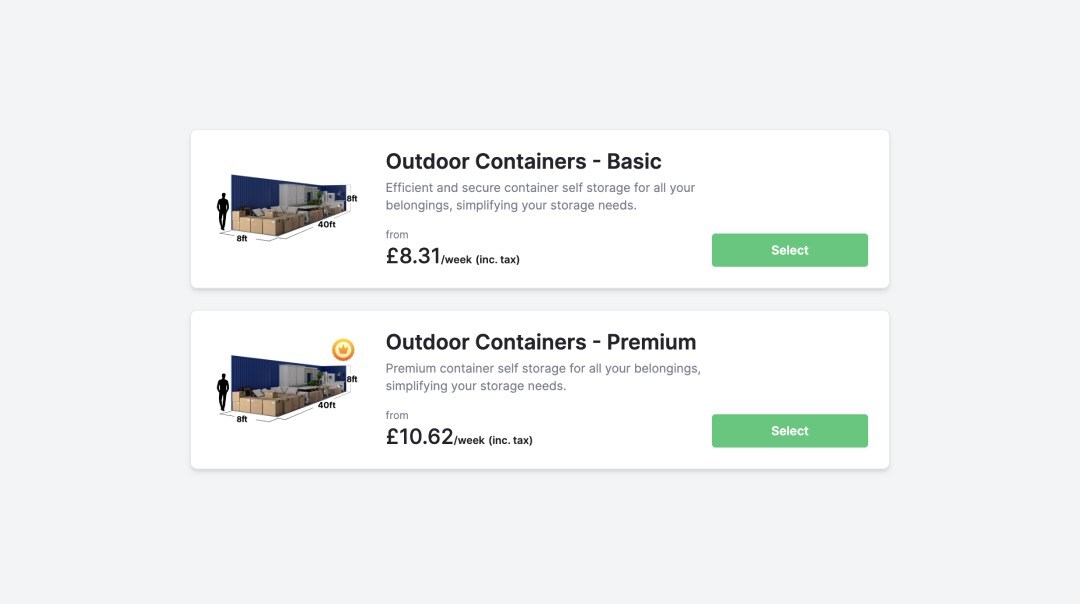Click the "Outdoor Containers - Basic" heading

coord(523,162)
